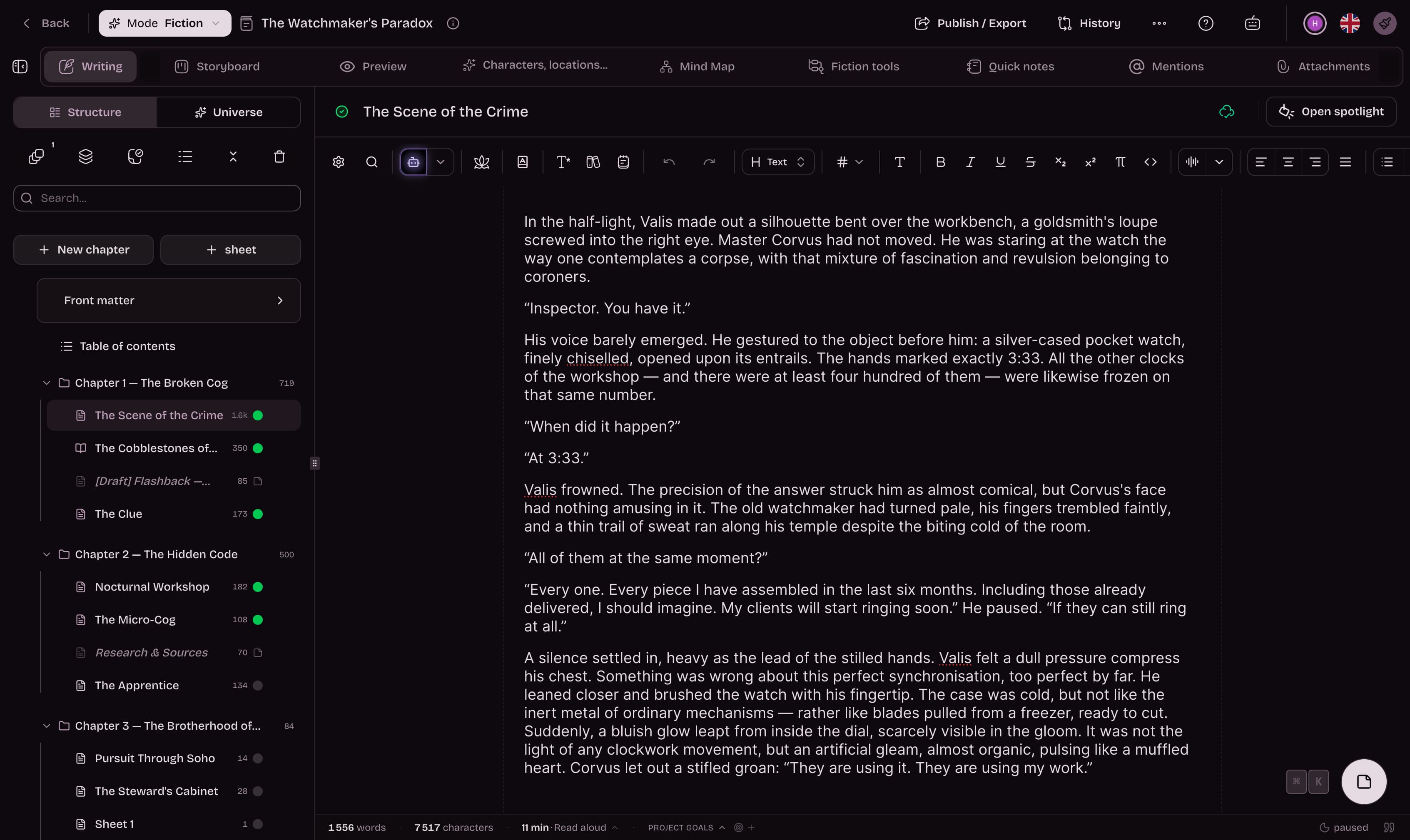Activate the AI assistant robot toolbar button
The height and width of the screenshot is (840, 1410).
(414, 162)
